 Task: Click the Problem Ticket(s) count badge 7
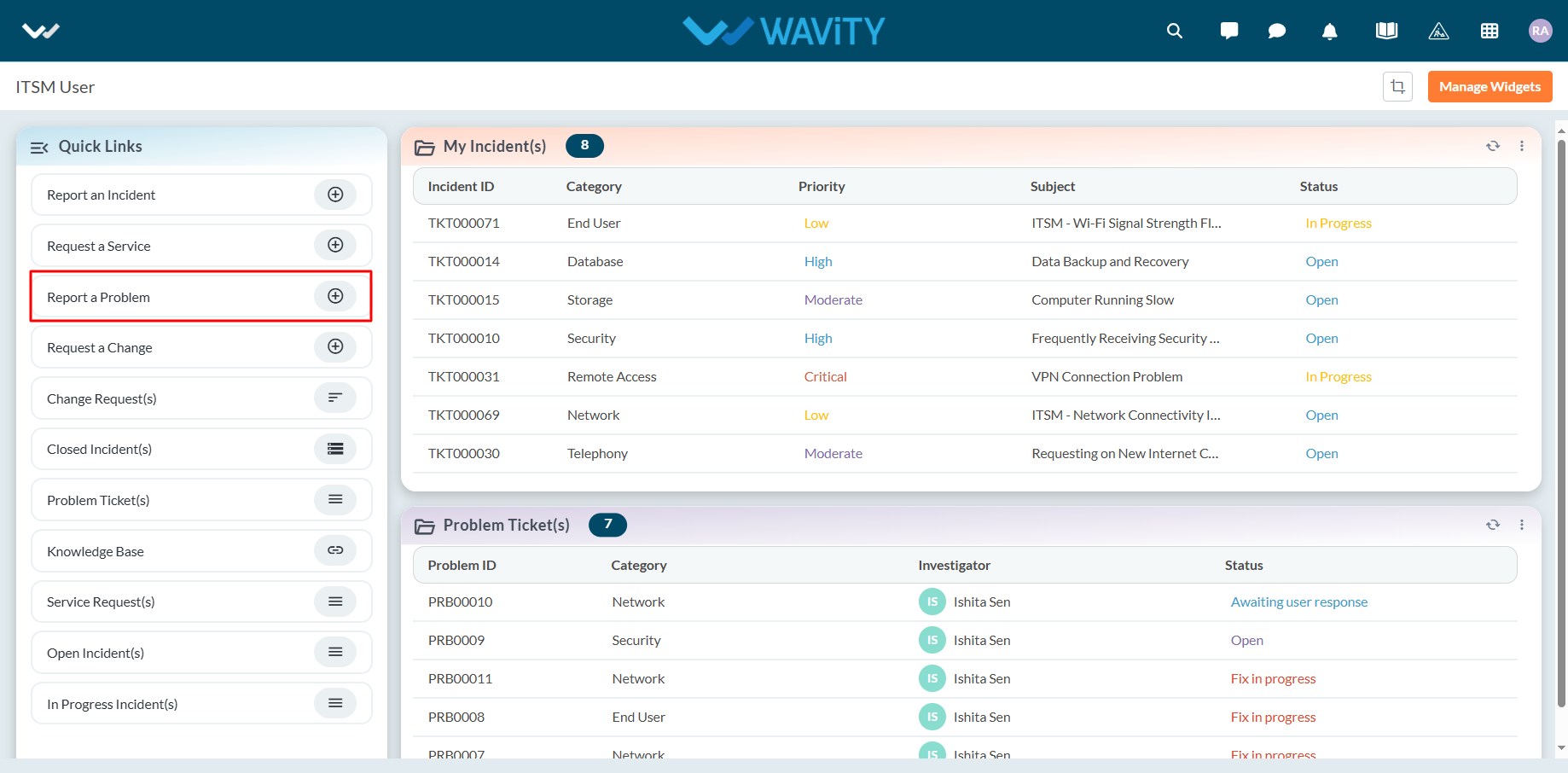point(607,525)
